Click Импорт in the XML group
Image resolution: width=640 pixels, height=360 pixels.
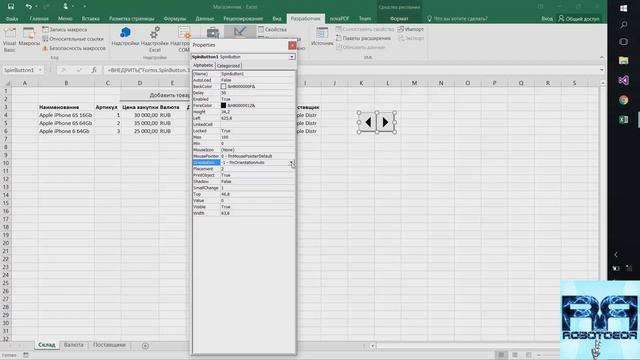[411, 29]
